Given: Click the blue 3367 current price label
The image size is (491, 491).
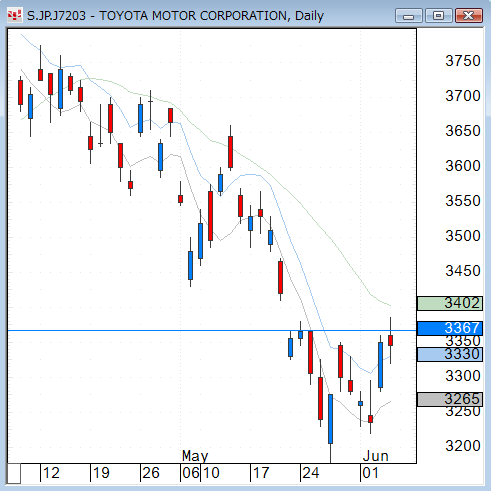Looking at the screenshot, I should (x=450, y=328).
